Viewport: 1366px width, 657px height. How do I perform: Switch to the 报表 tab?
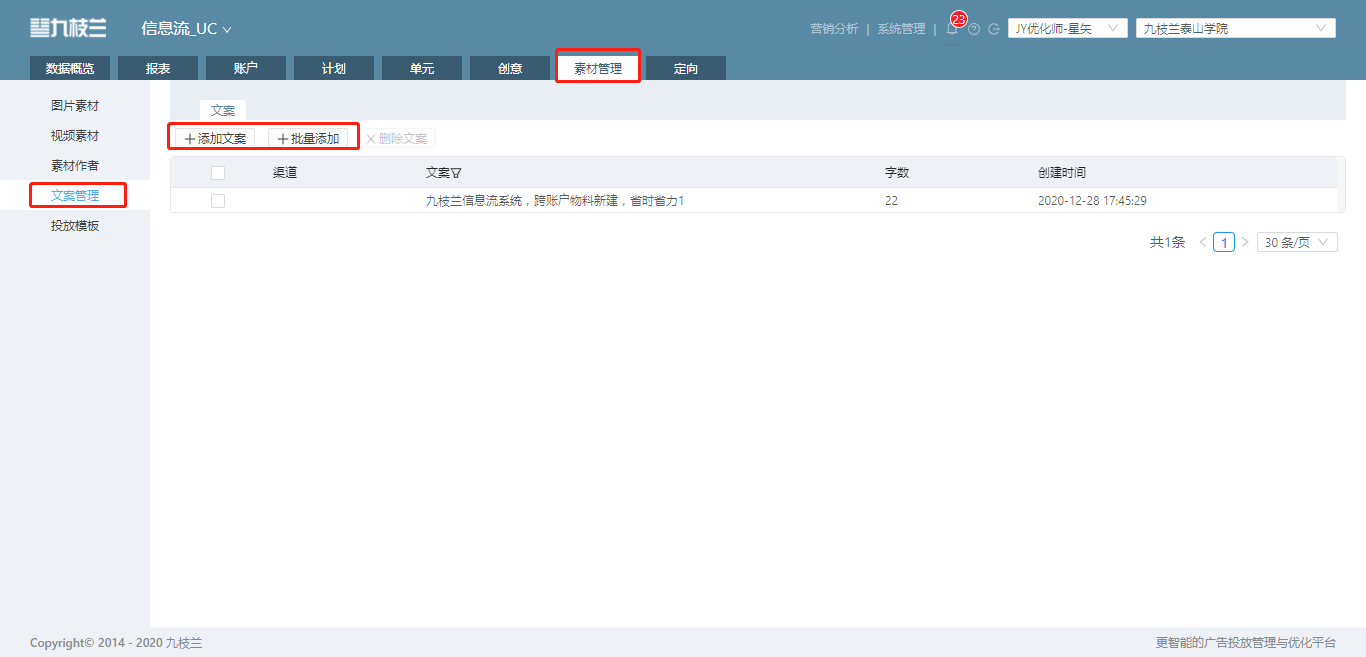(x=158, y=68)
